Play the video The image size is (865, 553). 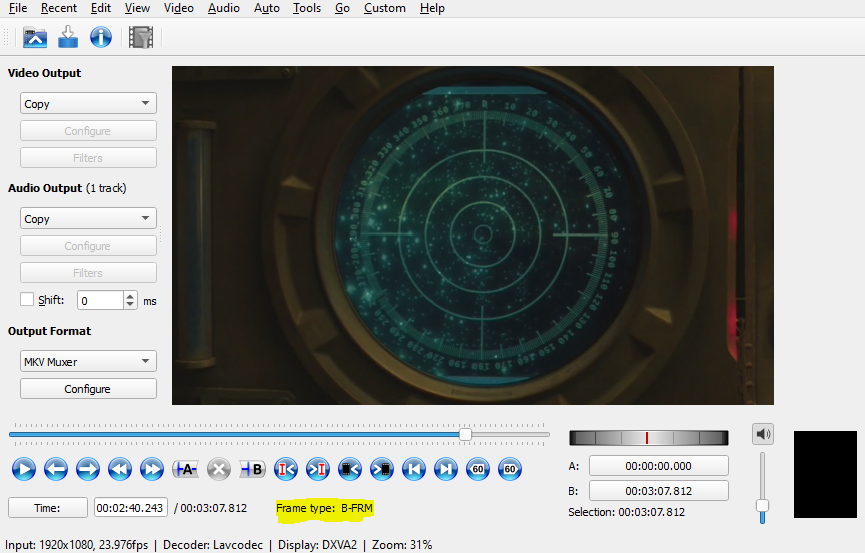click(x=24, y=469)
